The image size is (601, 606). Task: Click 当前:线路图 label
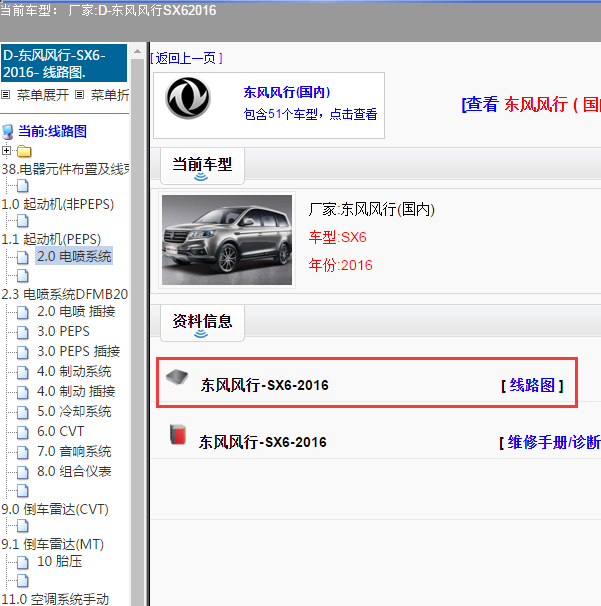click(53, 131)
